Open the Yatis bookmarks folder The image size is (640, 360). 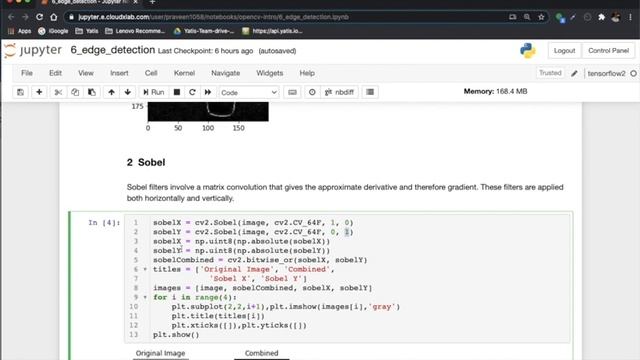pos(87,31)
